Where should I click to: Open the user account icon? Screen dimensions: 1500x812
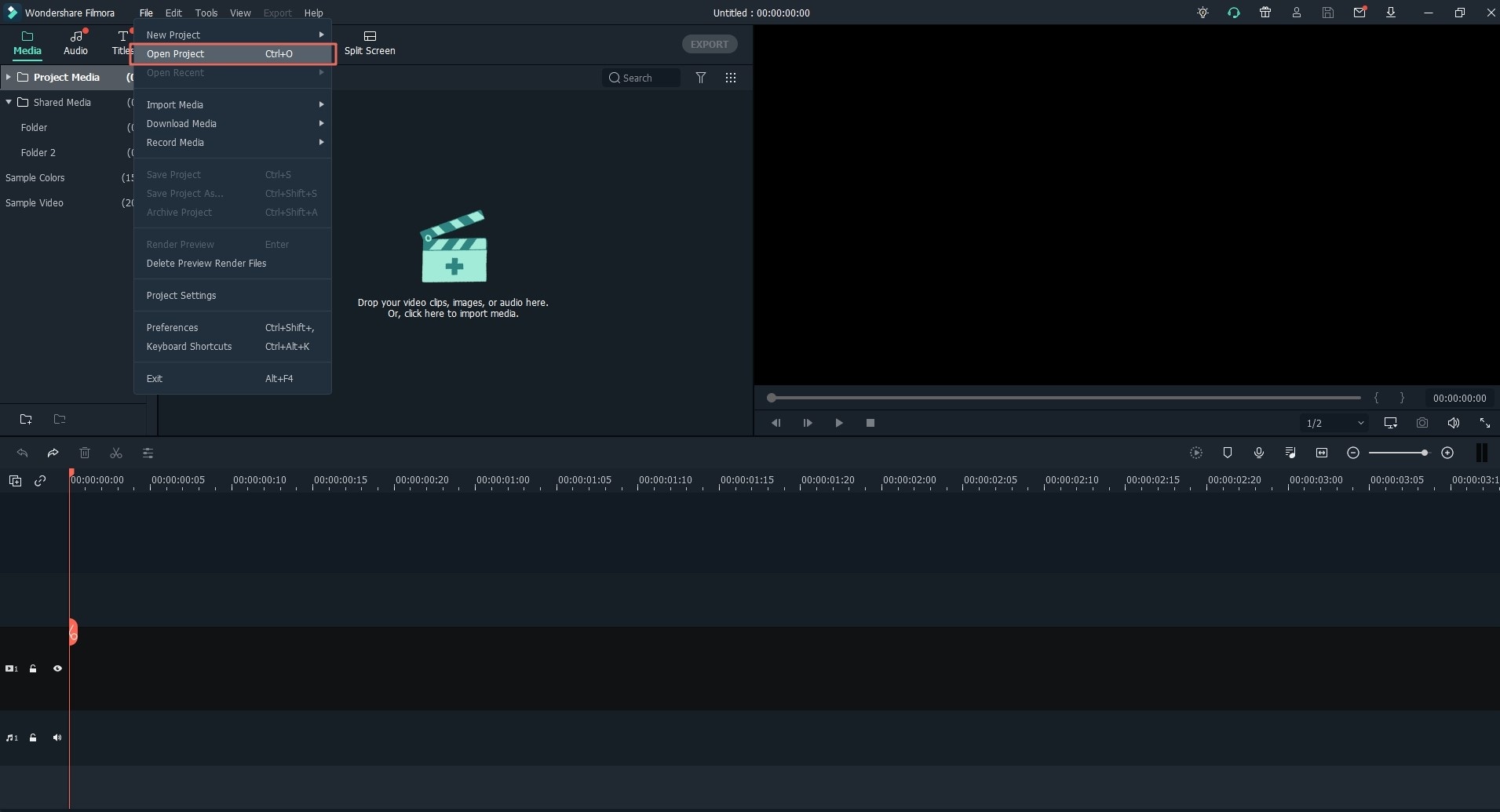click(x=1297, y=13)
